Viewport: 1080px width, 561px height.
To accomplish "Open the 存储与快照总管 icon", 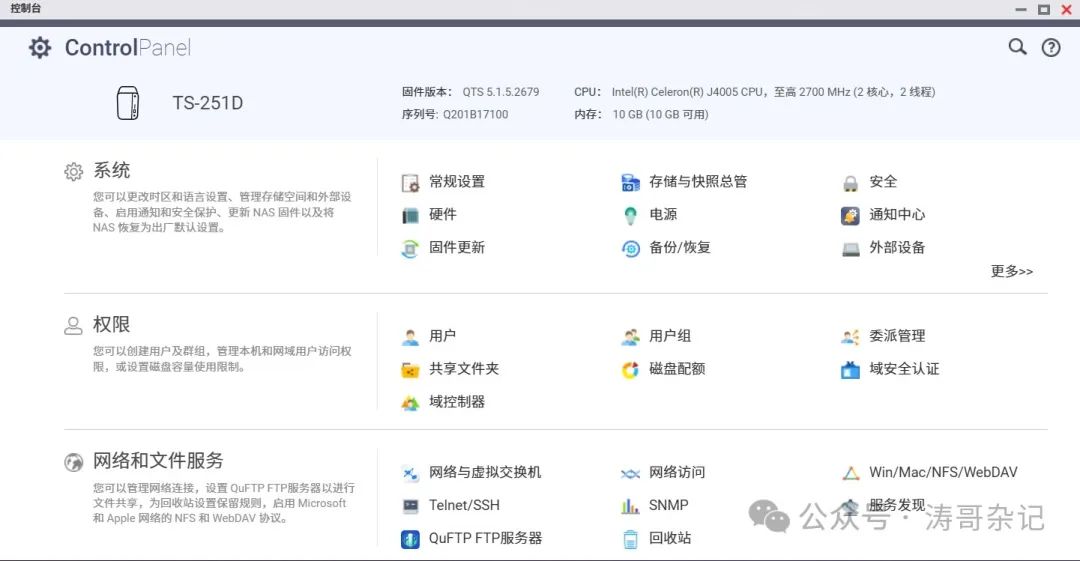I will pos(630,183).
